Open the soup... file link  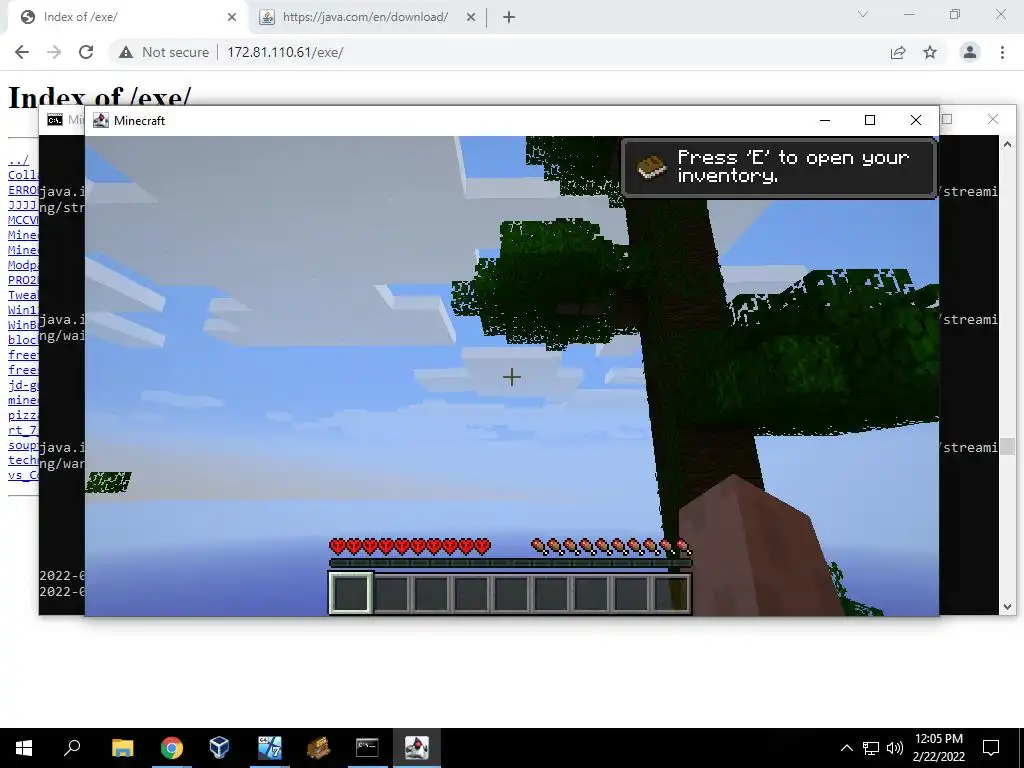tap(23, 445)
